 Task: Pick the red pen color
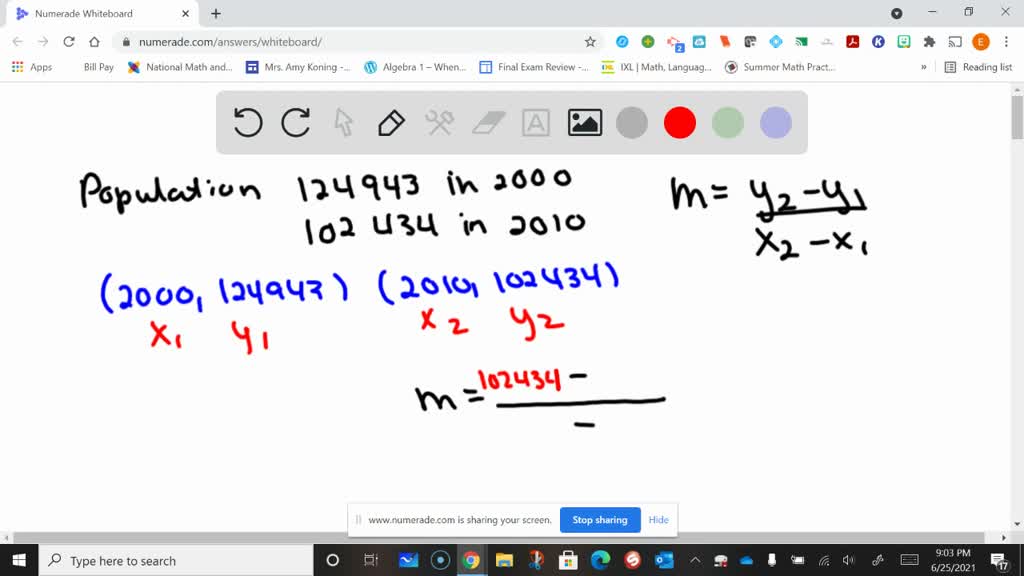point(680,123)
